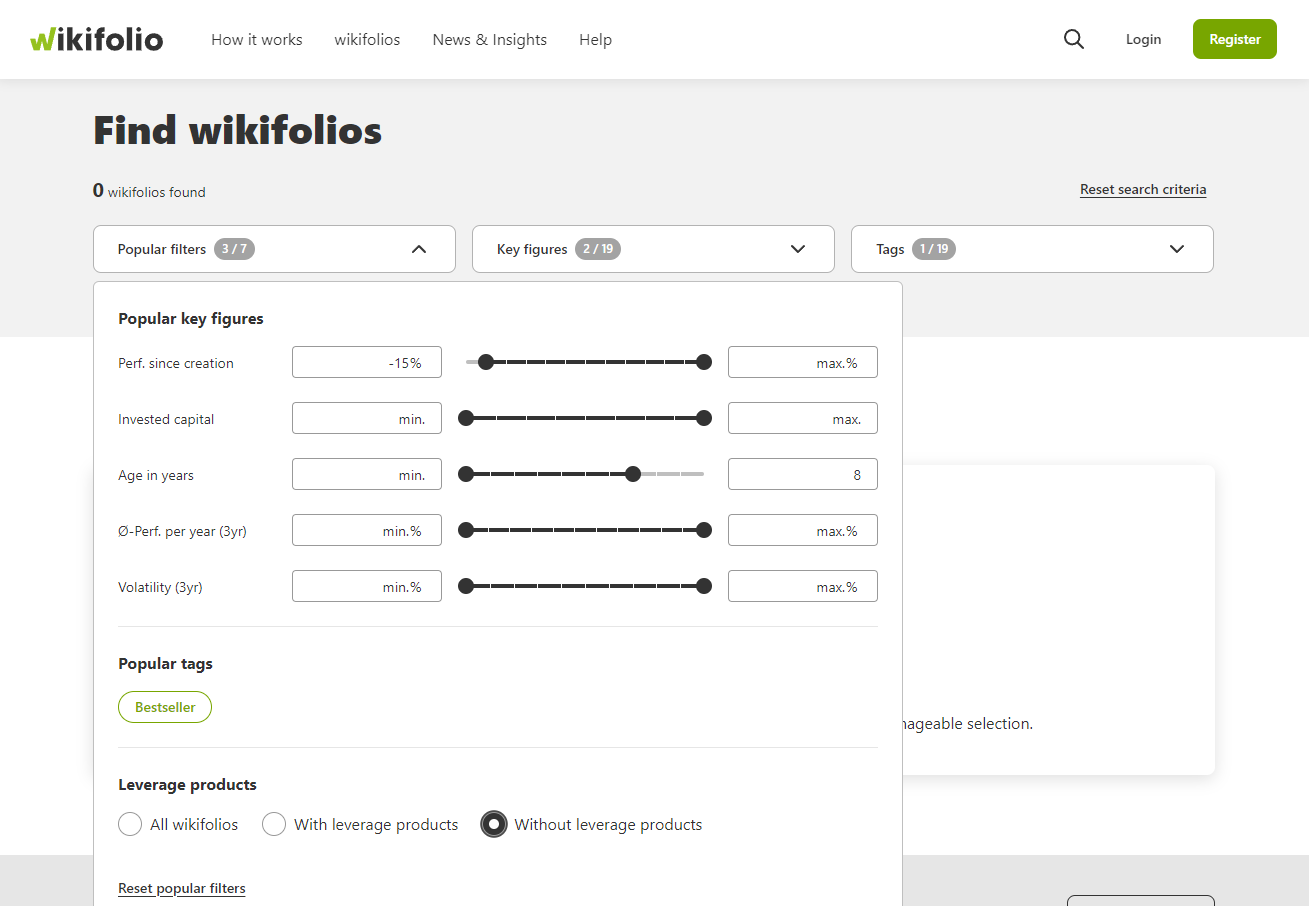Click the 3 / 7 Popular filters badge
Viewport: 1309px width, 906px height.
point(235,249)
